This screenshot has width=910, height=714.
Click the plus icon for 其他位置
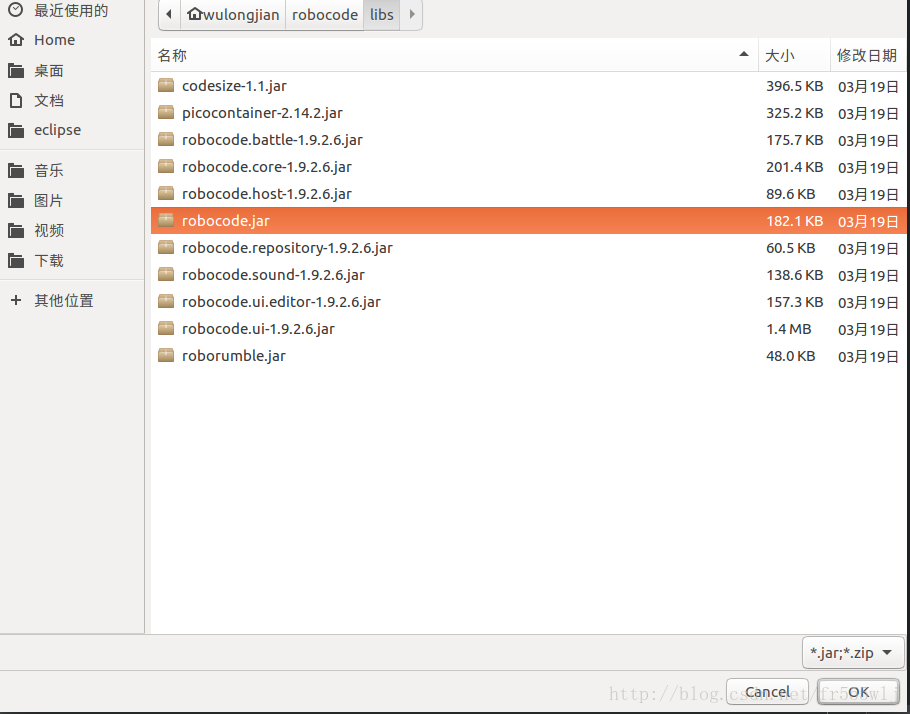[x=16, y=300]
